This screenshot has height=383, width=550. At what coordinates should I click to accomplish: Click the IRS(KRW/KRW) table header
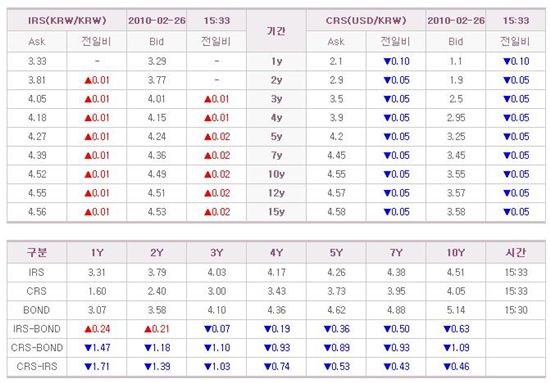click(x=67, y=20)
